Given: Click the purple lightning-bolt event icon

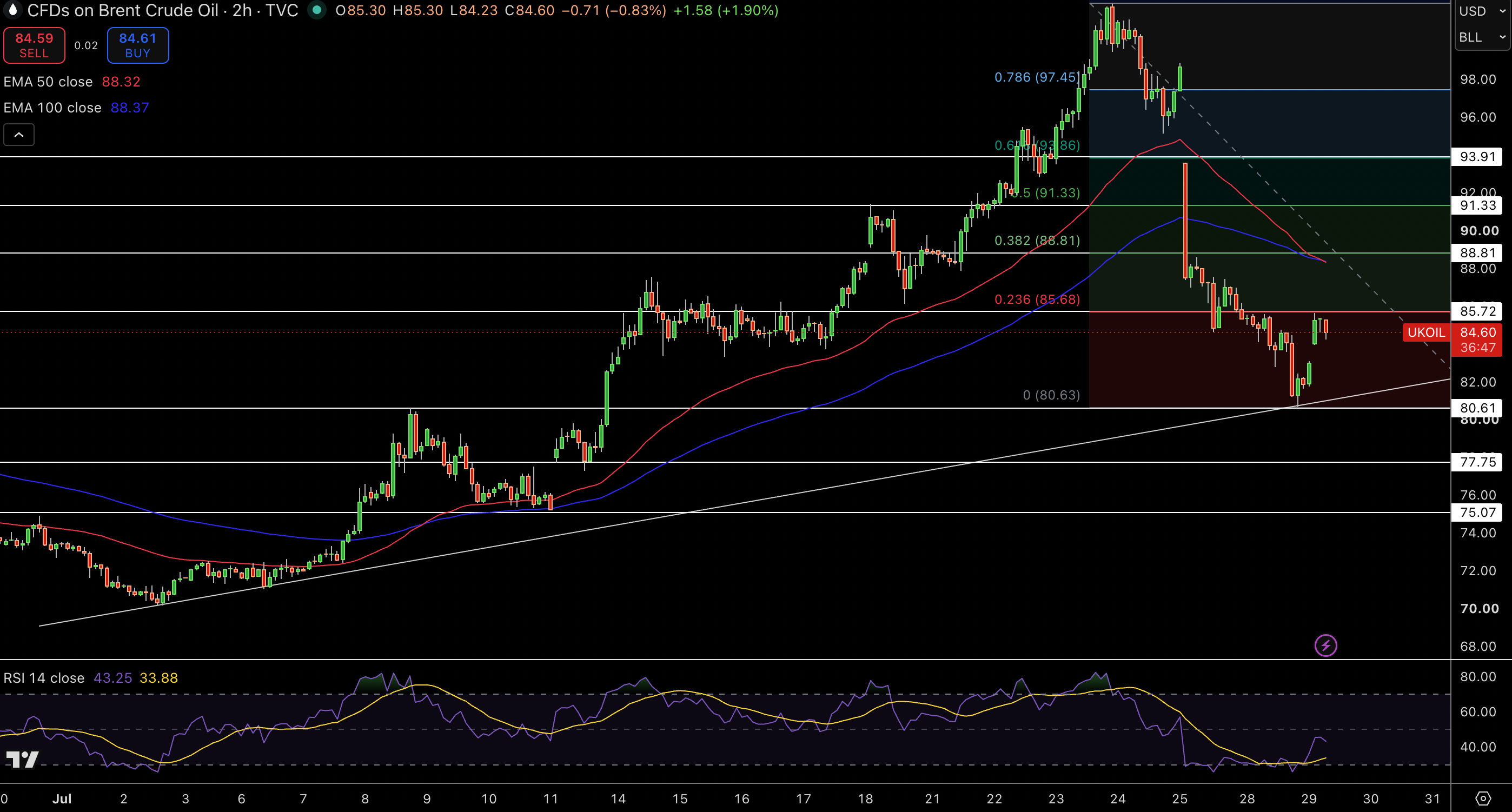Looking at the screenshot, I should pos(1325,645).
